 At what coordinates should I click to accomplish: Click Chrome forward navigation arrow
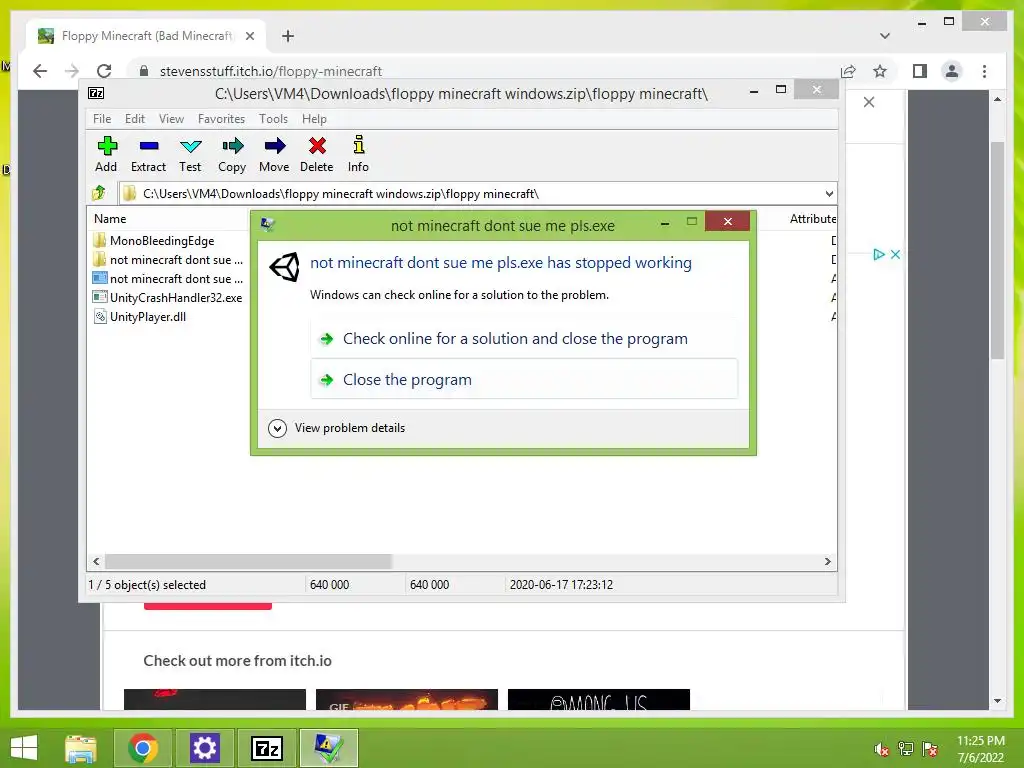(72, 71)
